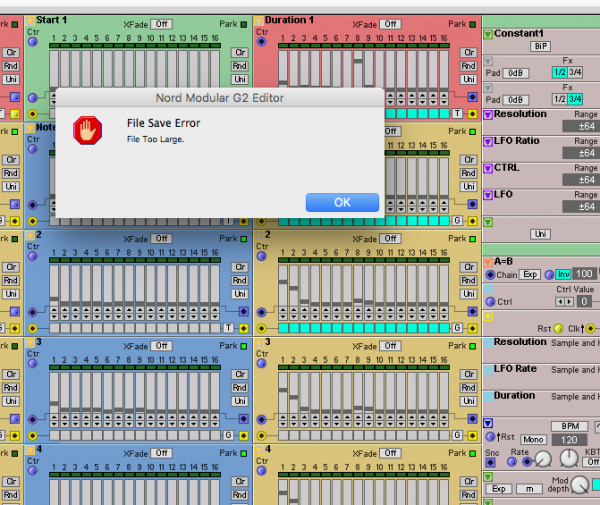Screen dimensions: 600x505
Task: Click the Chain input connector in A=B
Action: pyautogui.click(x=490, y=275)
